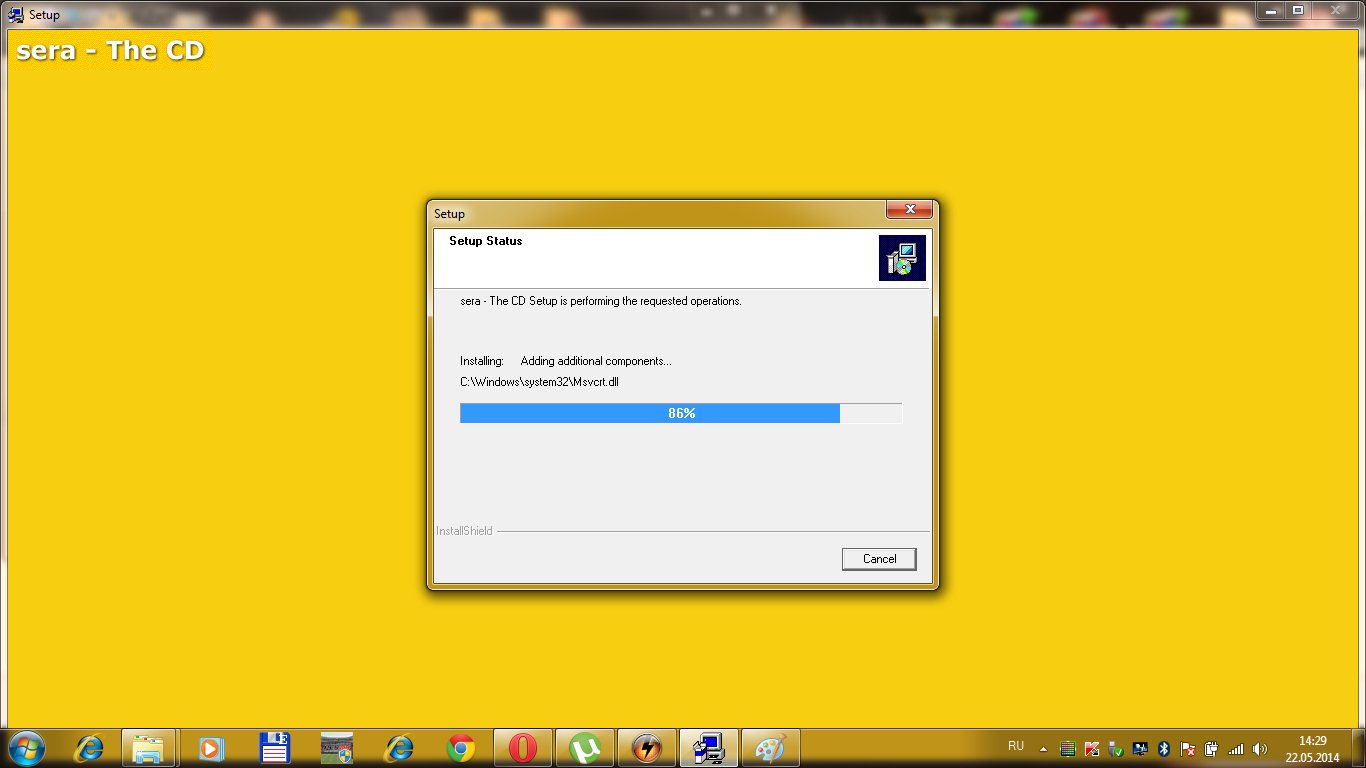Switch to uTorrent in the taskbar

tap(585, 748)
